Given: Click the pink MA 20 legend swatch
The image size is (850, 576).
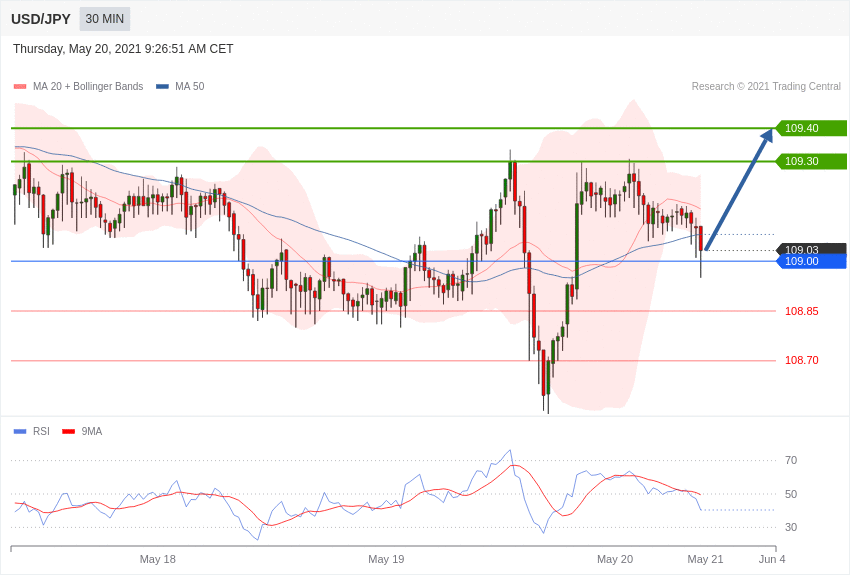Looking at the screenshot, I should [x=20, y=86].
